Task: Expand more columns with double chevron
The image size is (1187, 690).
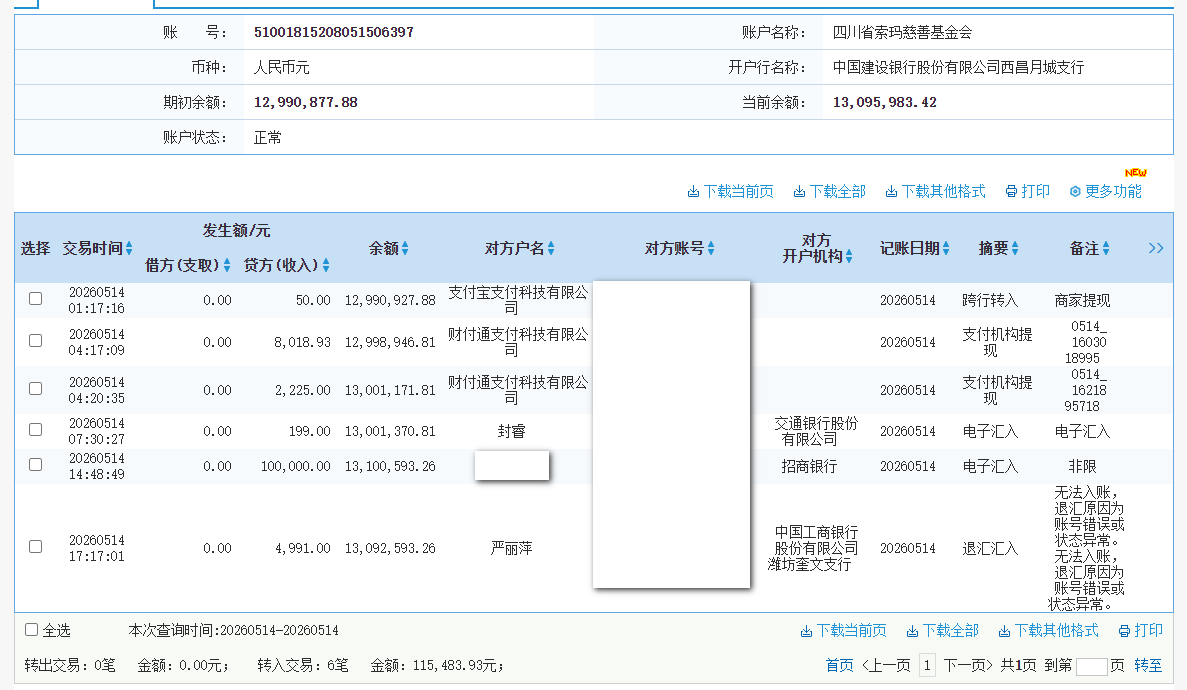Action: click(1155, 248)
